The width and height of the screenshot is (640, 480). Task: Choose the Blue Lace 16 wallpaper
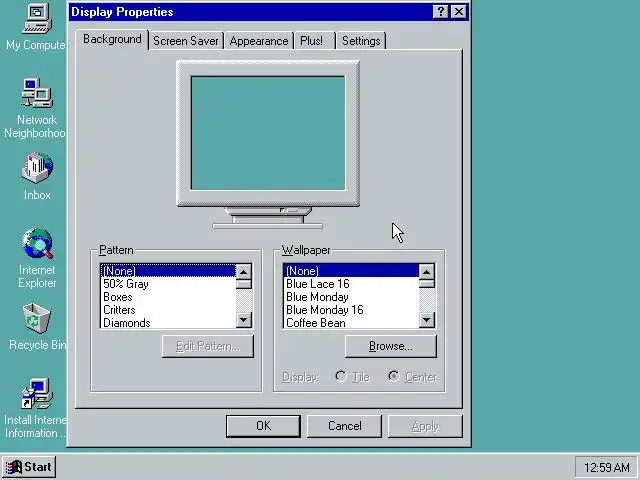tap(351, 284)
